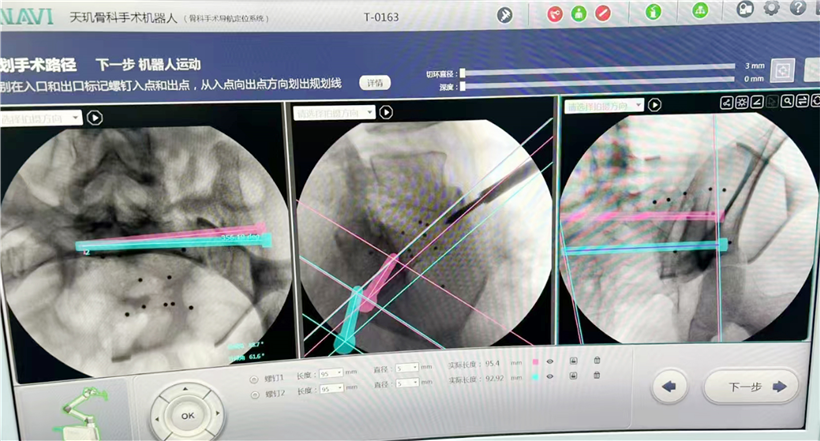Click the 下一步 next step button
Screen dimensions: 820x441
[x=750, y=386]
